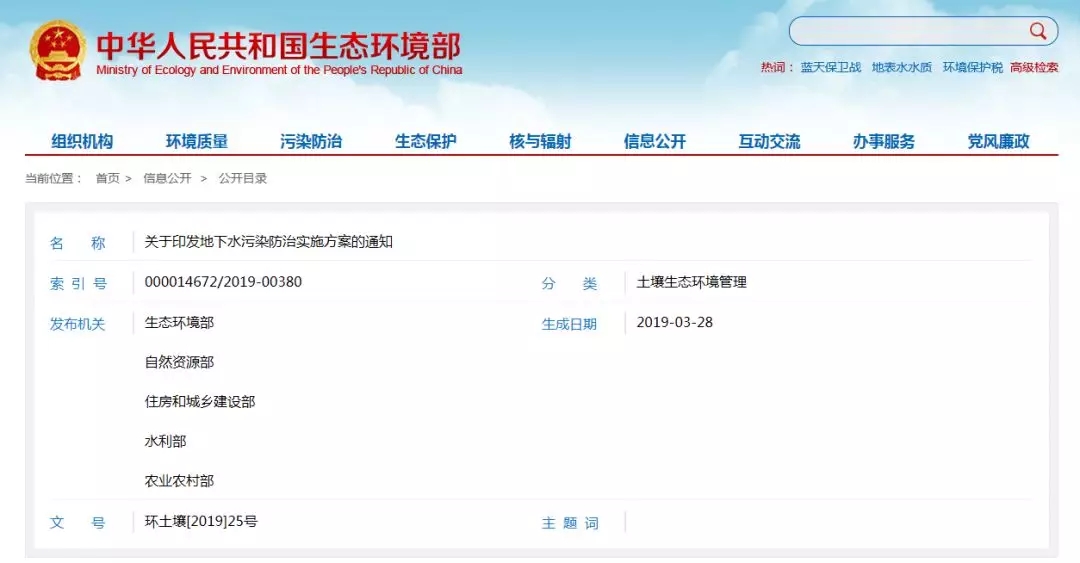Click the 生成日期 field label

(x=569, y=325)
